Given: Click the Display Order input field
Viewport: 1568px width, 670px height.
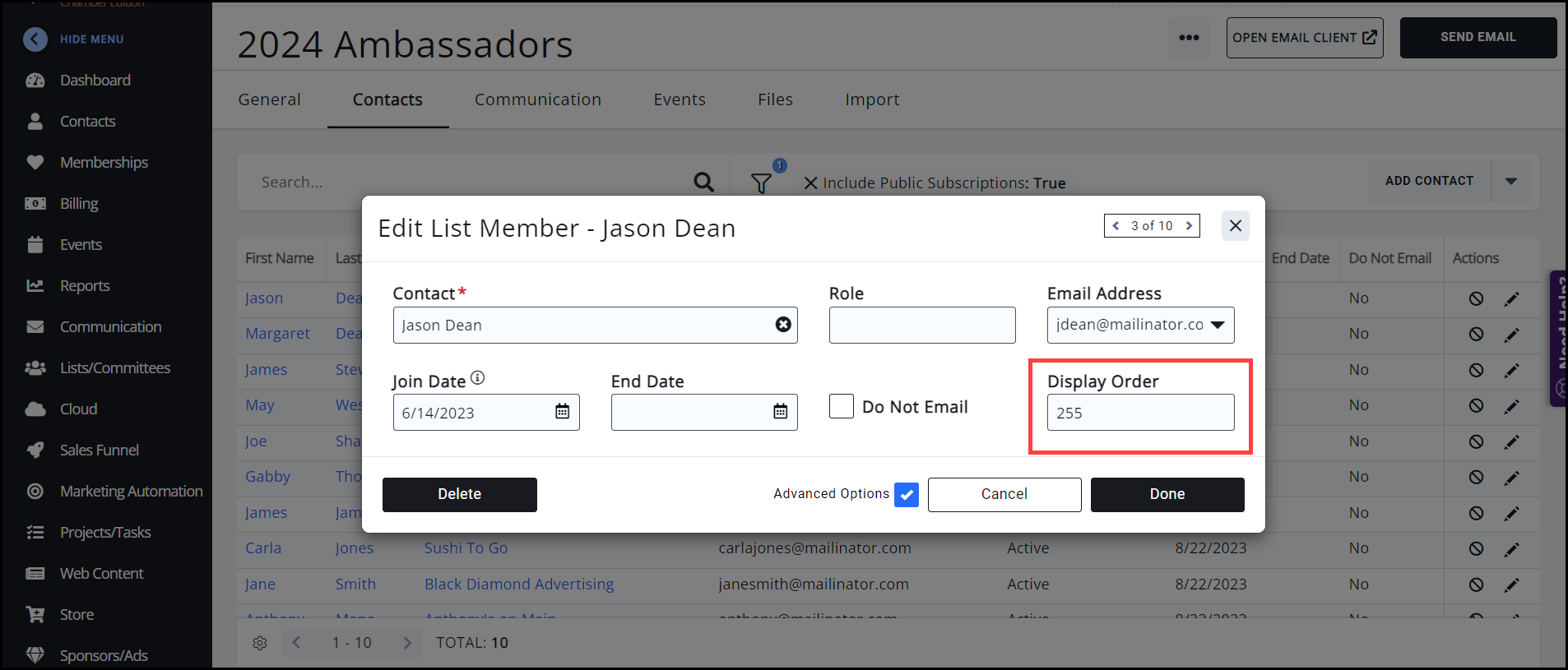Looking at the screenshot, I should click(1139, 413).
